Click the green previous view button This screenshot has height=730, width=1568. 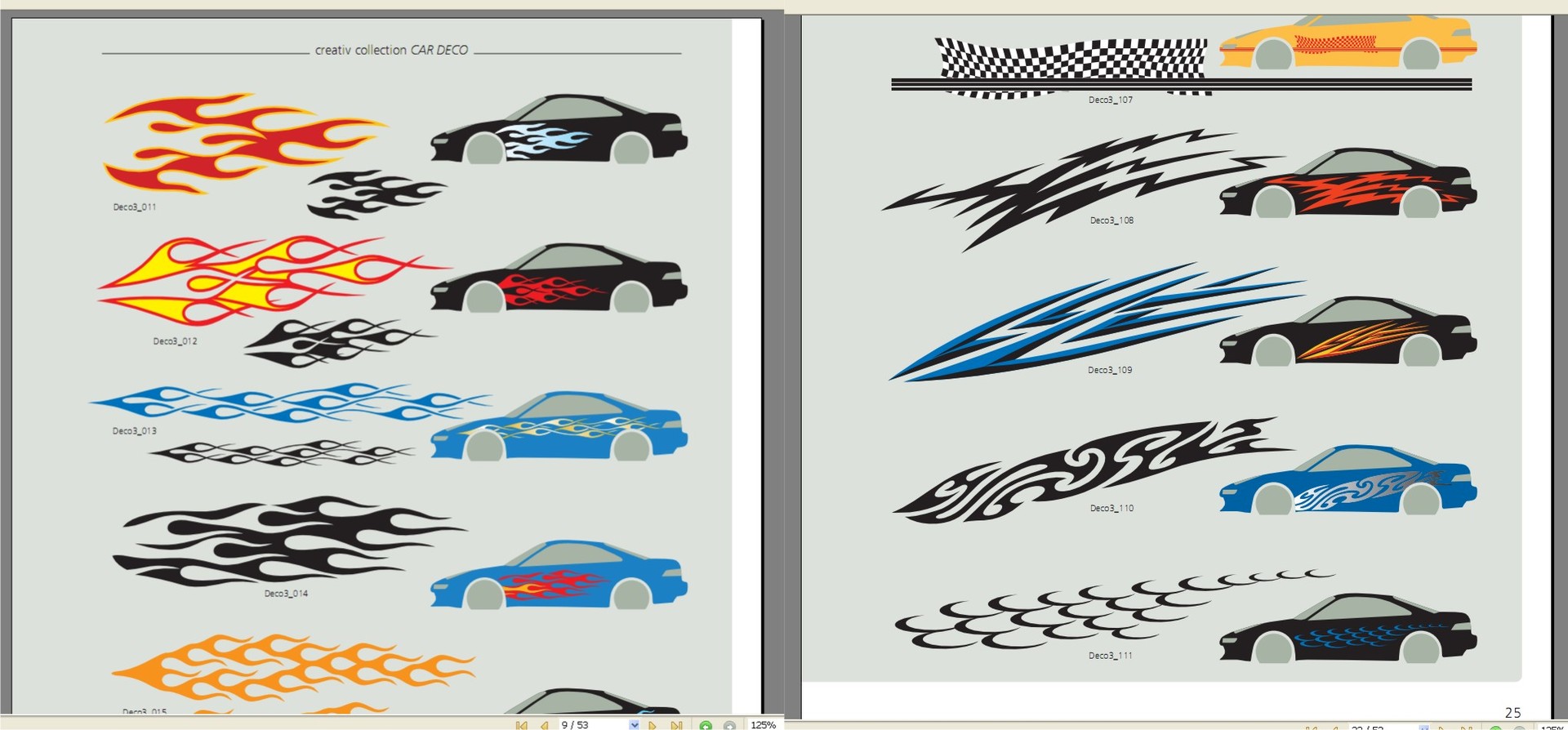click(706, 725)
